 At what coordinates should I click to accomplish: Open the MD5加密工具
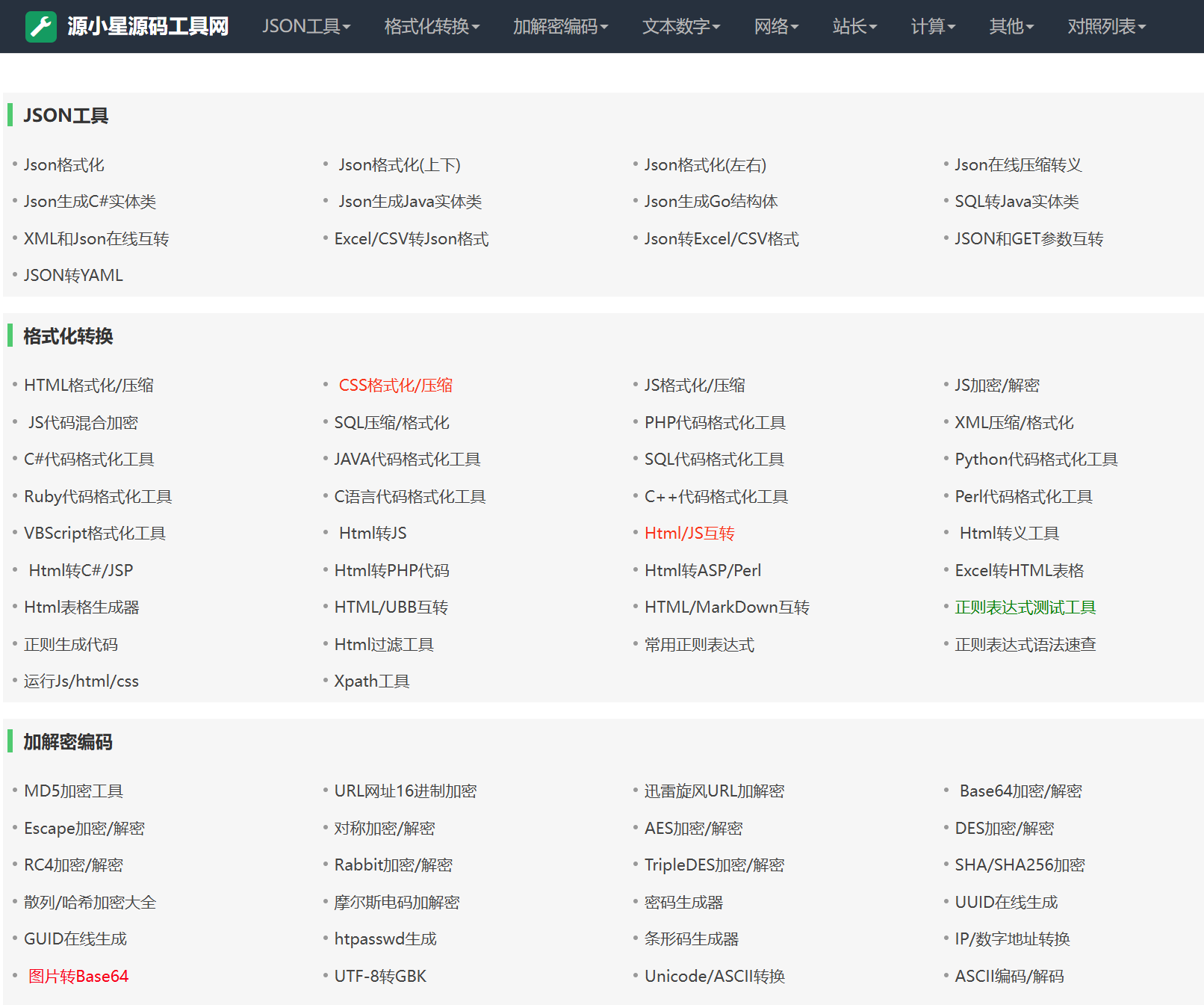[x=74, y=791]
